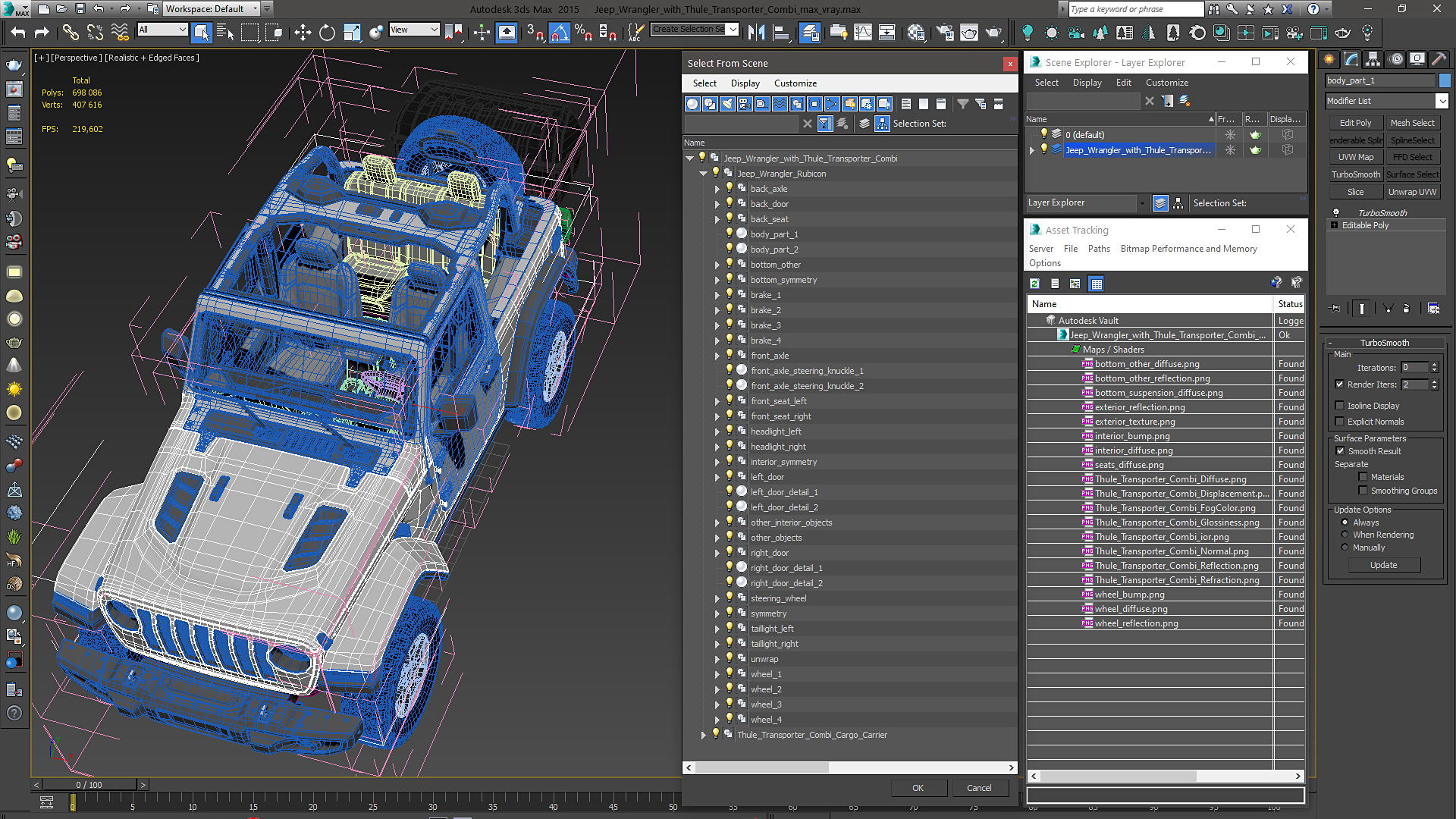Click the Mirror tool icon
The height and width of the screenshot is (819, 1456).
pyautogui.click(x=756, y=33)
